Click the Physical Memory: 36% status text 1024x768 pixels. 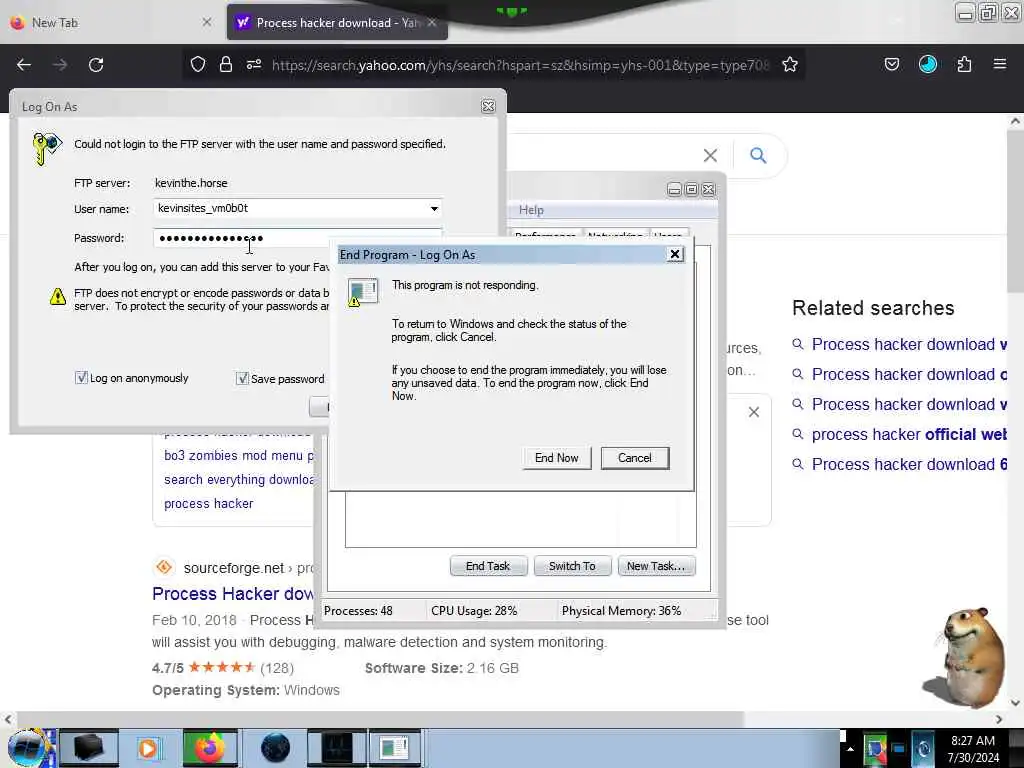621,611
